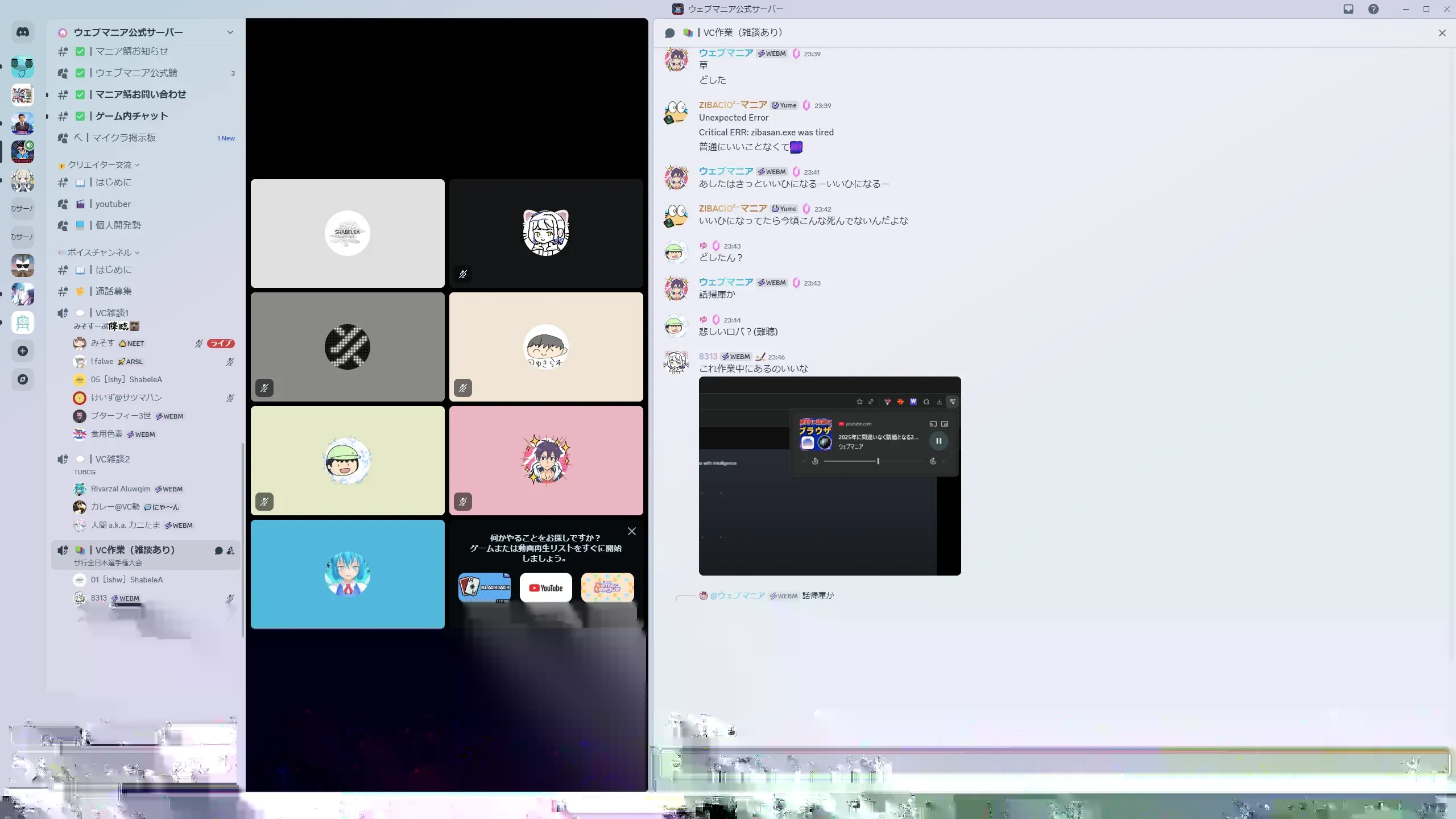The height and width of the screenshot is (819, 1456).
Task: Collapse the クリエイター交流 category
Action: click(x=100, y=165)
